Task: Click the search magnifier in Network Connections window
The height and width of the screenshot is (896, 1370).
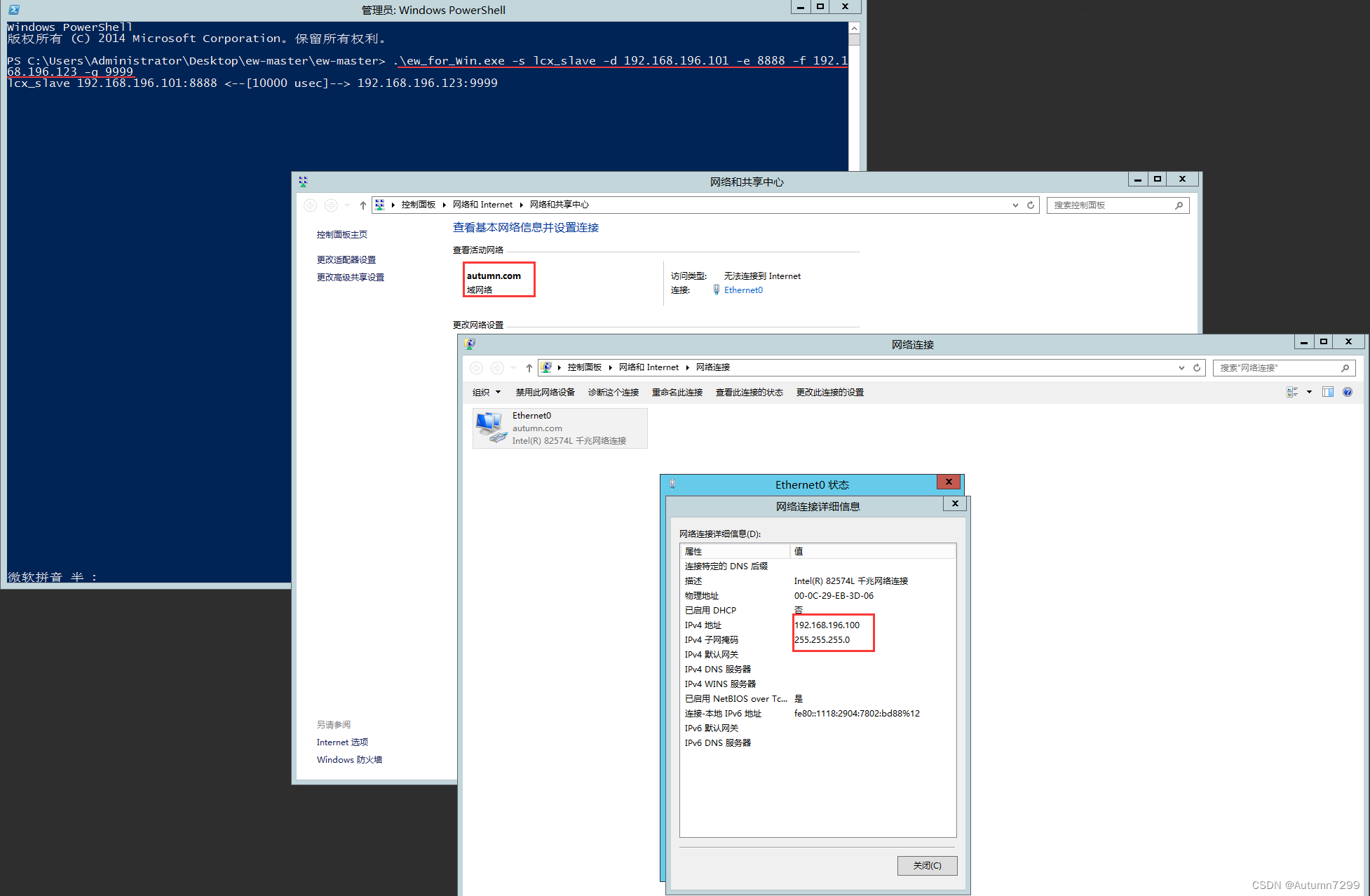Action: coord(1345,368)
